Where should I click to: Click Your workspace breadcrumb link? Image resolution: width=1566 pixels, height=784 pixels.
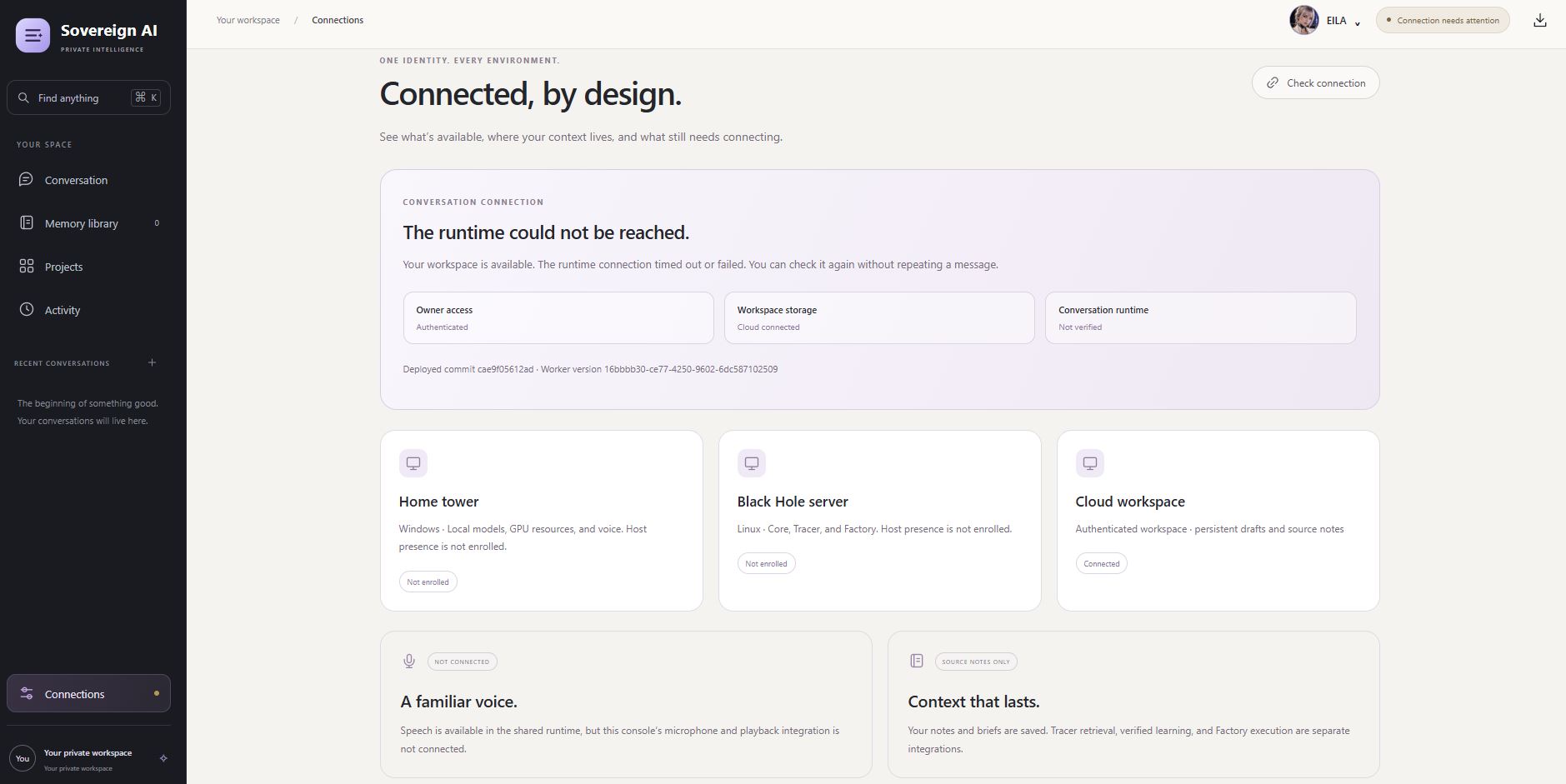[248, 20]
